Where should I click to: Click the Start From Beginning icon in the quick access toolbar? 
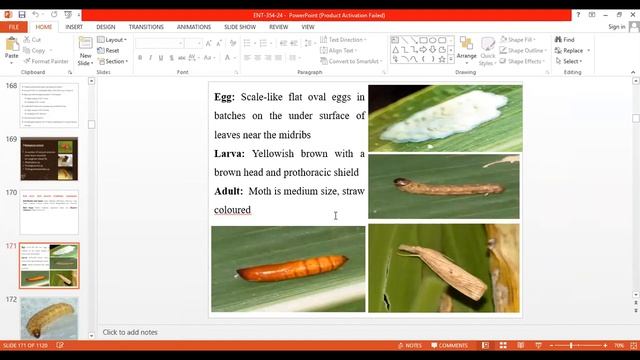click(68, 15)
